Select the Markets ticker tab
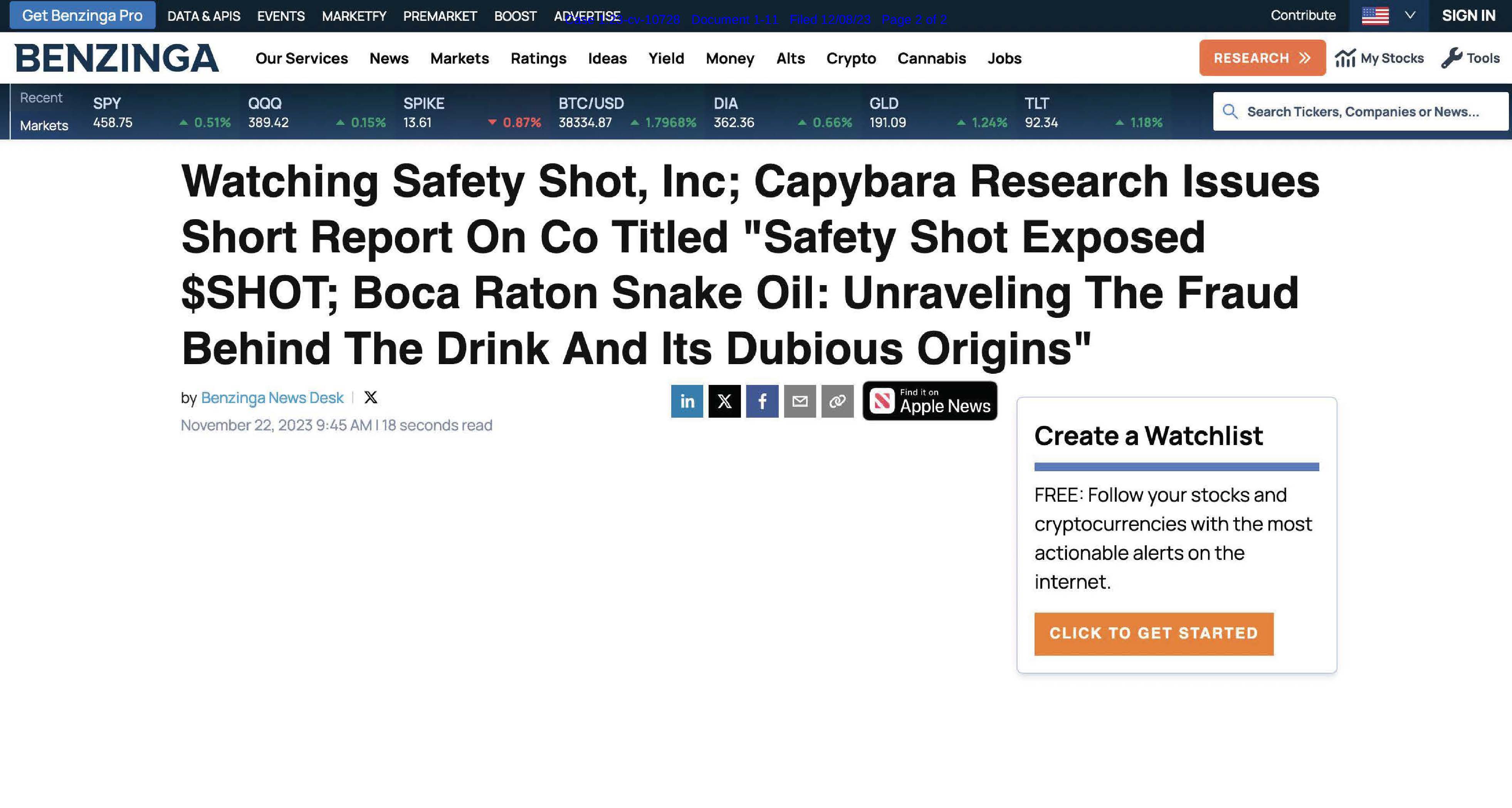1512x808 pixels. pos(44,126)
